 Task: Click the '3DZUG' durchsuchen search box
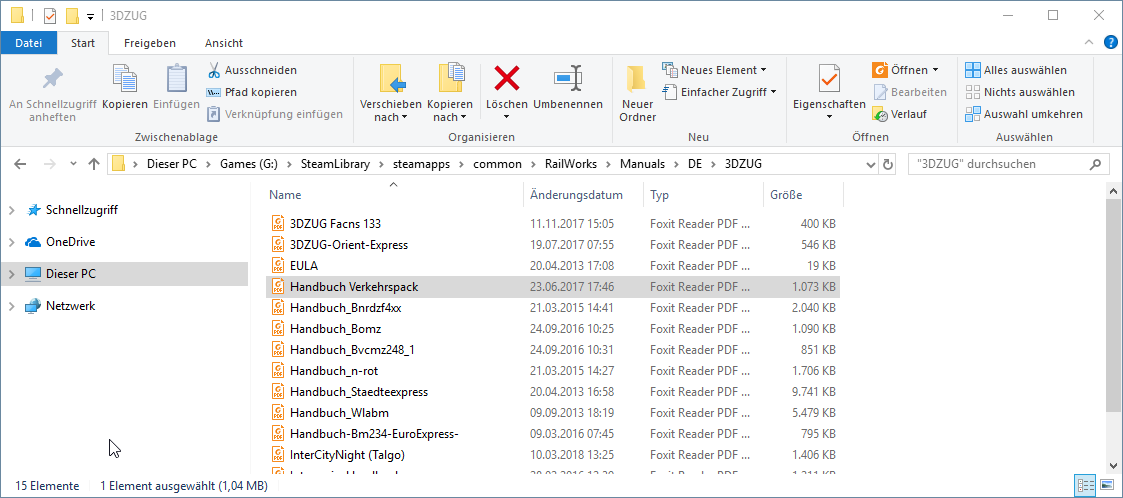tap(1008, 164)
